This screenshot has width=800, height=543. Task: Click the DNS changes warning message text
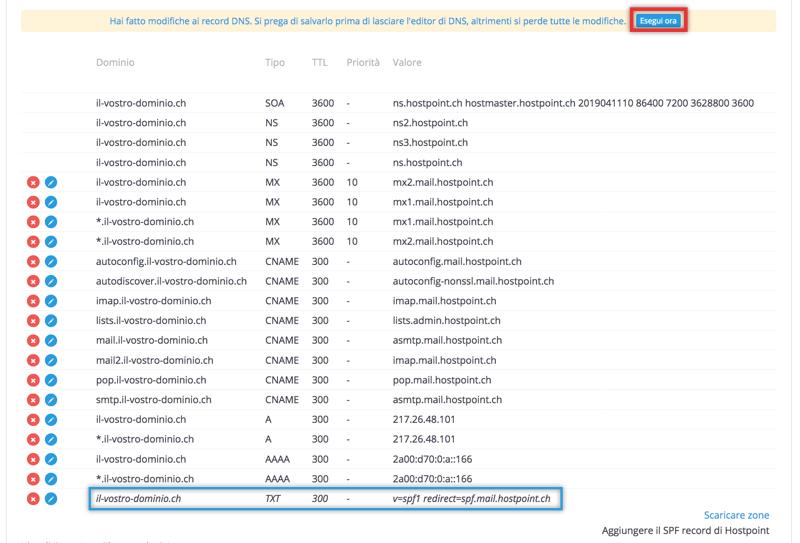tap(367, 21)
